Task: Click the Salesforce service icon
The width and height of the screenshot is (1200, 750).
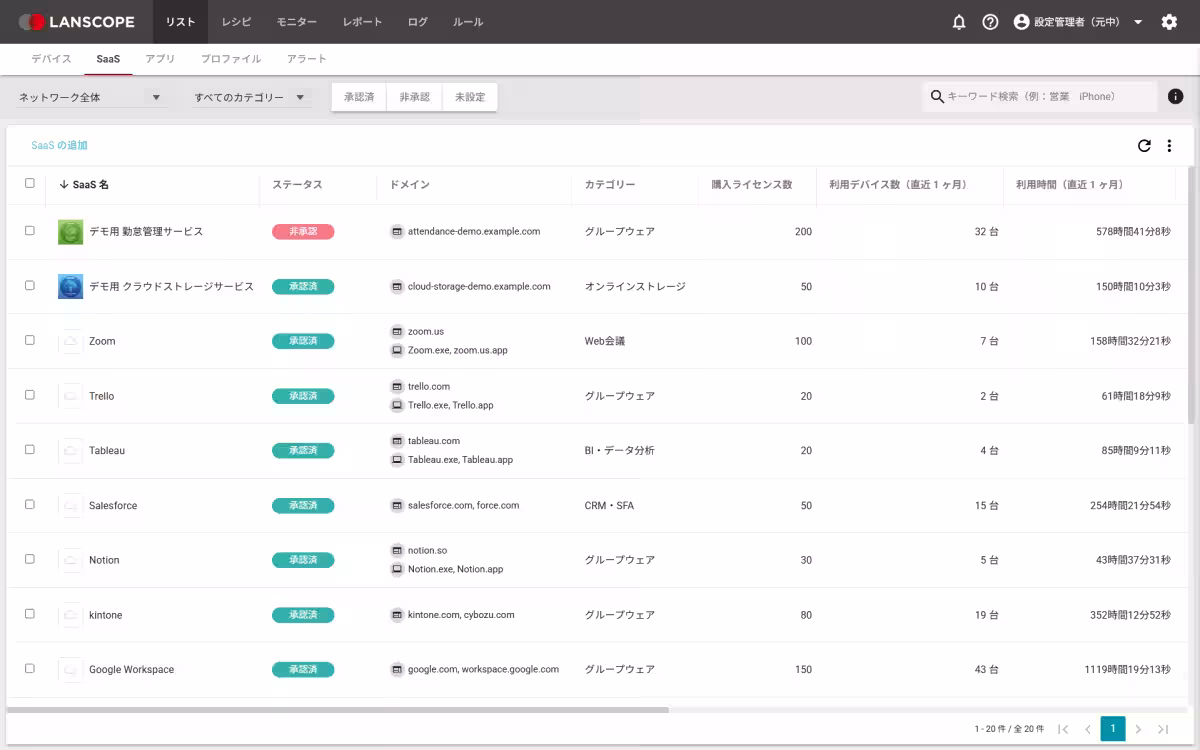Action: (70, 506)
